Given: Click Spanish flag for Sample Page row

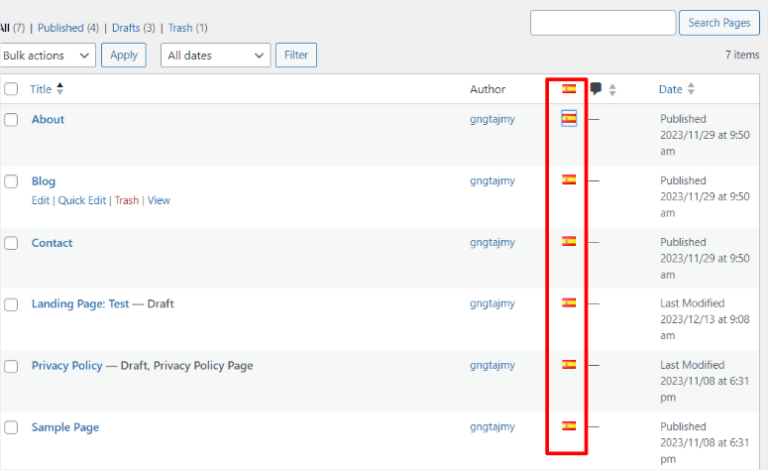Looking at the screenshot, I should (x=568, y=426).
